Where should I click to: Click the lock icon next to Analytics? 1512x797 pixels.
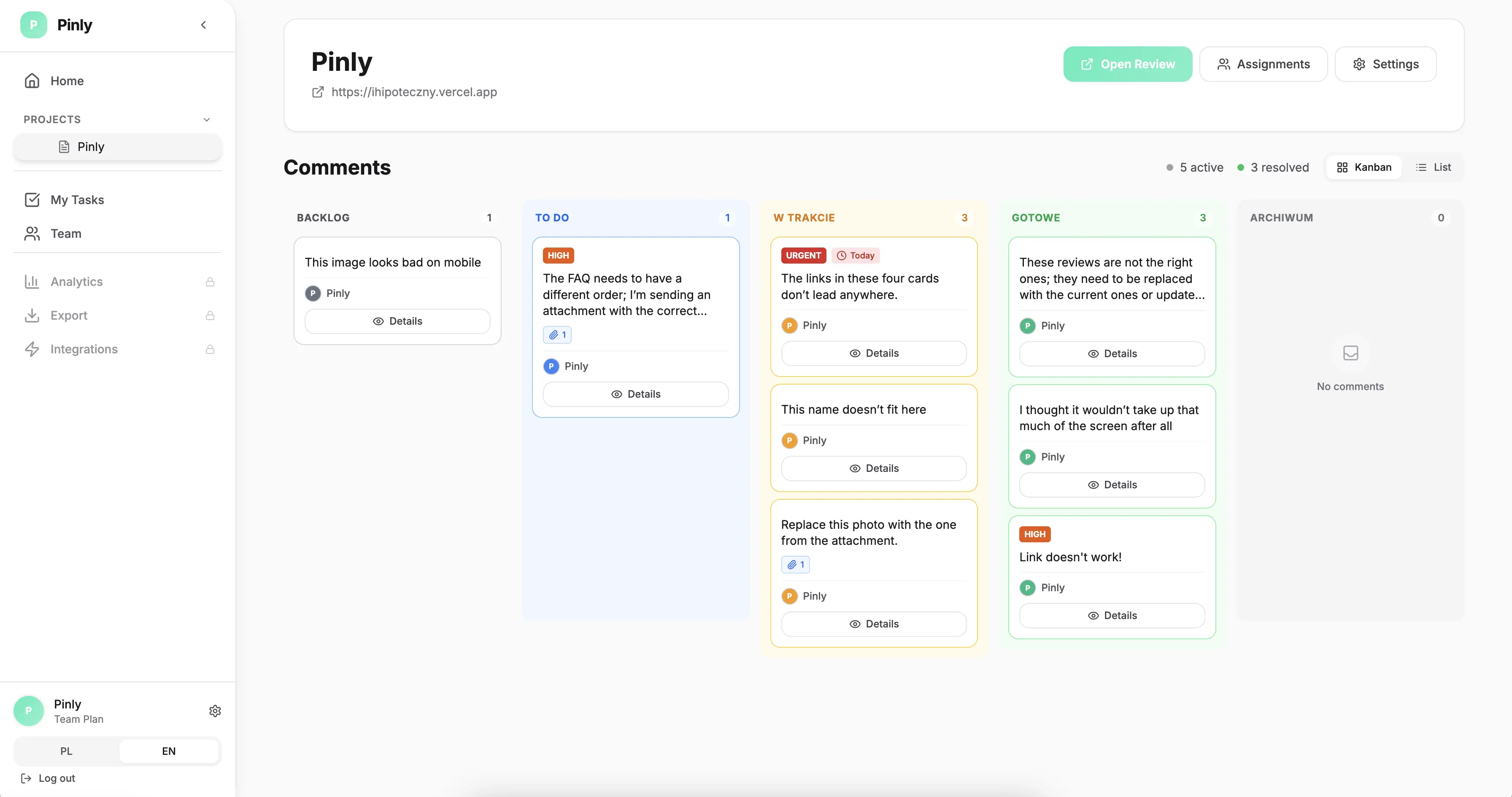[x=210, y=282]
